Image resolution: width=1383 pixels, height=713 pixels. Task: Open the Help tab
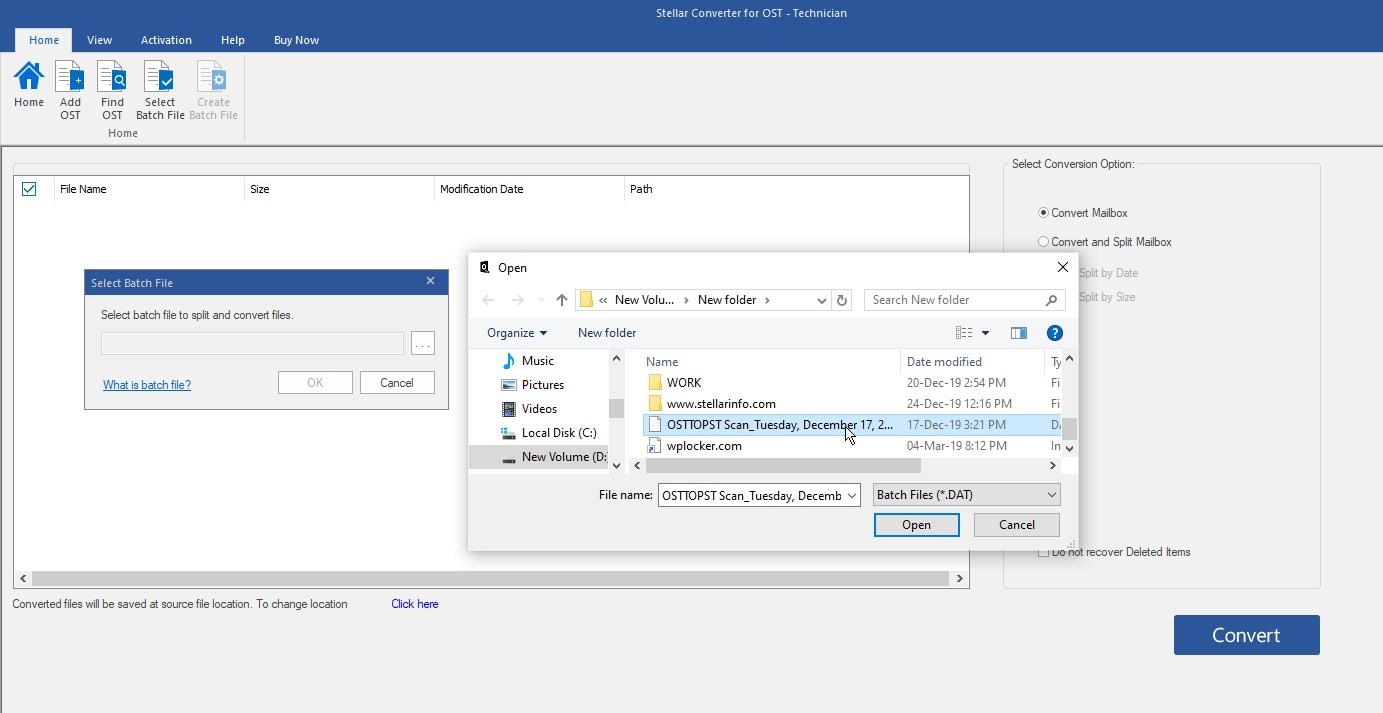[233, 40]
